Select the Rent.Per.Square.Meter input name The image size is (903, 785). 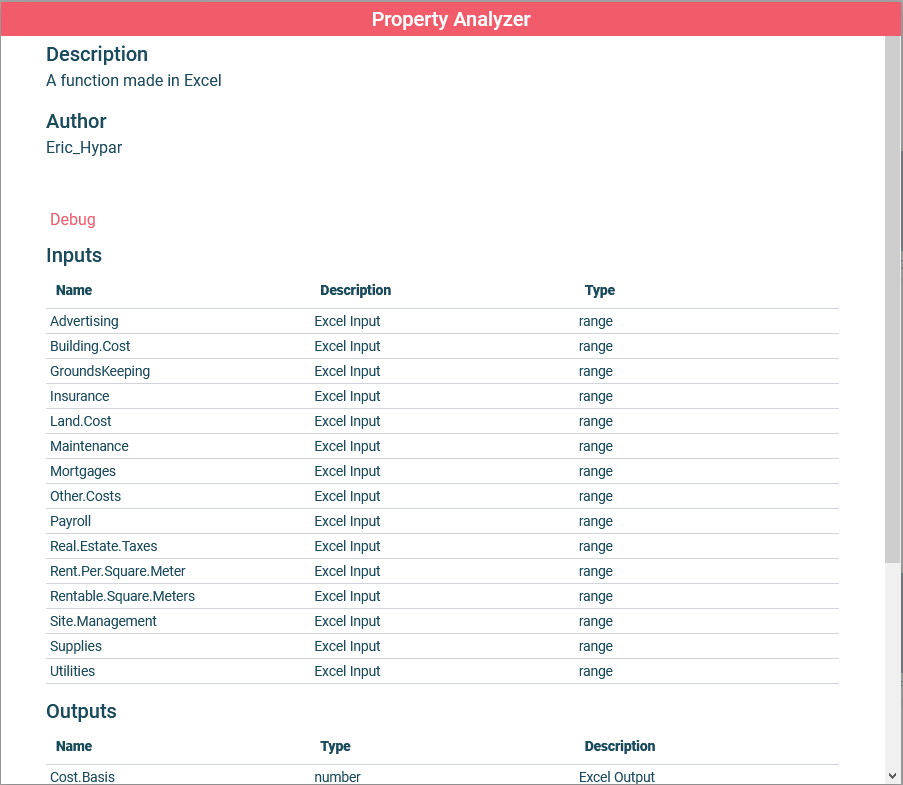pos(117,571)
